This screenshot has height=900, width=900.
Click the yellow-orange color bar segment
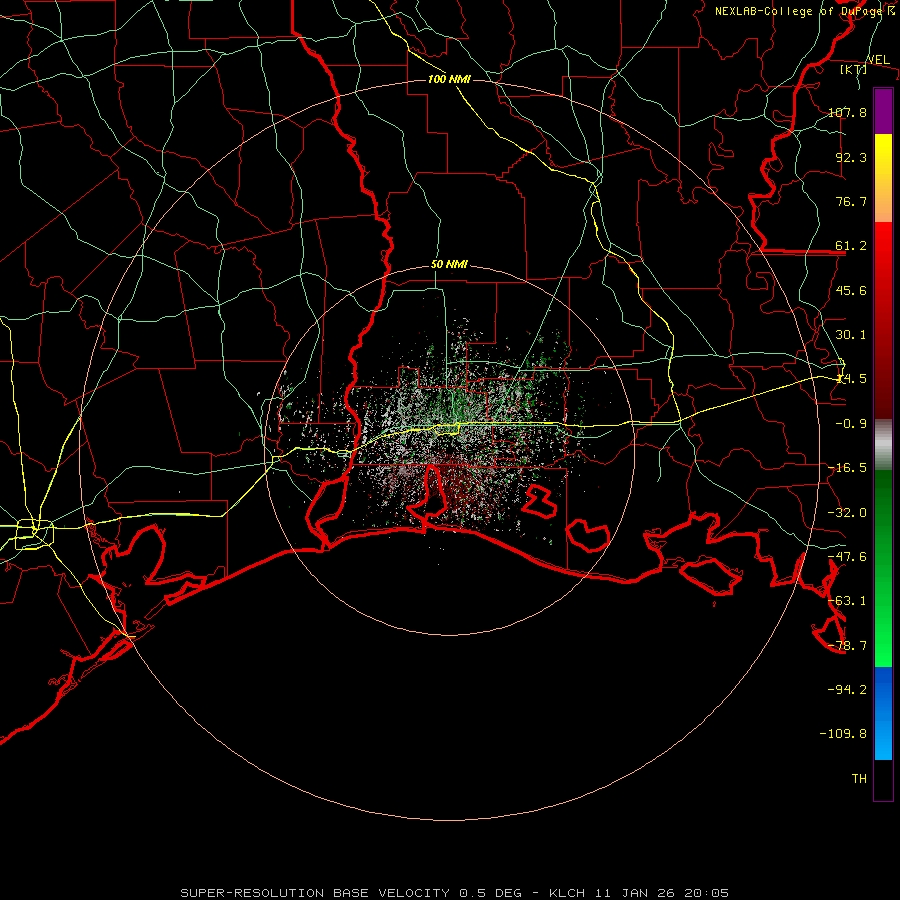(883, 178)
